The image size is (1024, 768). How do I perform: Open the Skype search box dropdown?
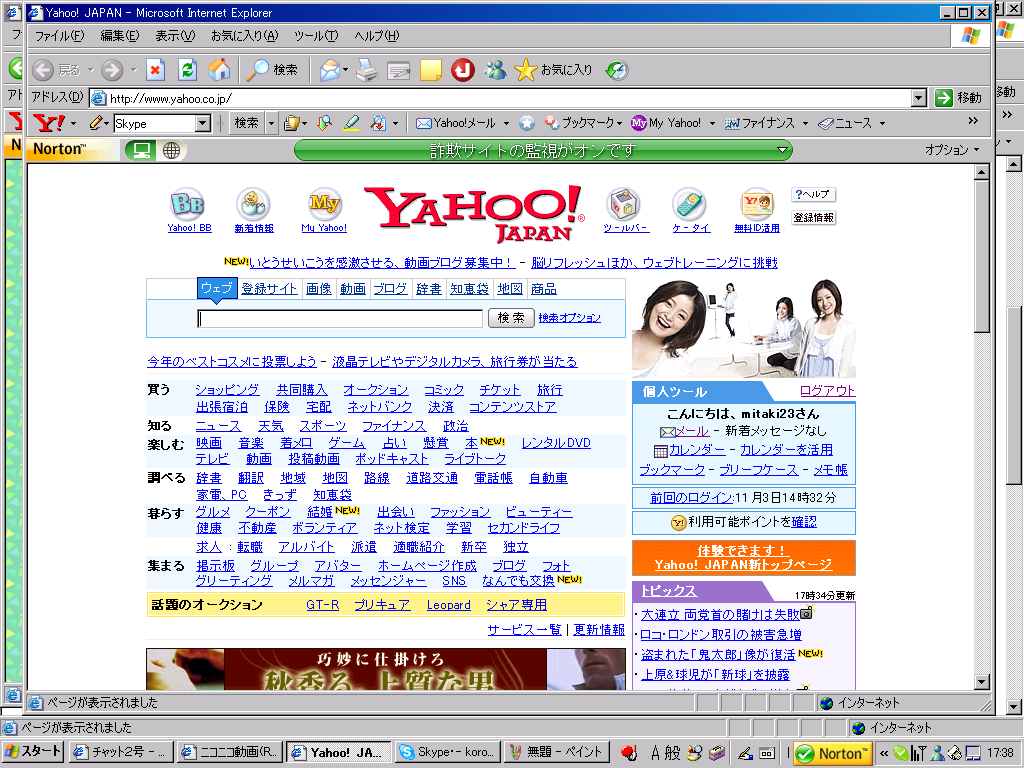click(x=203, y=123)
